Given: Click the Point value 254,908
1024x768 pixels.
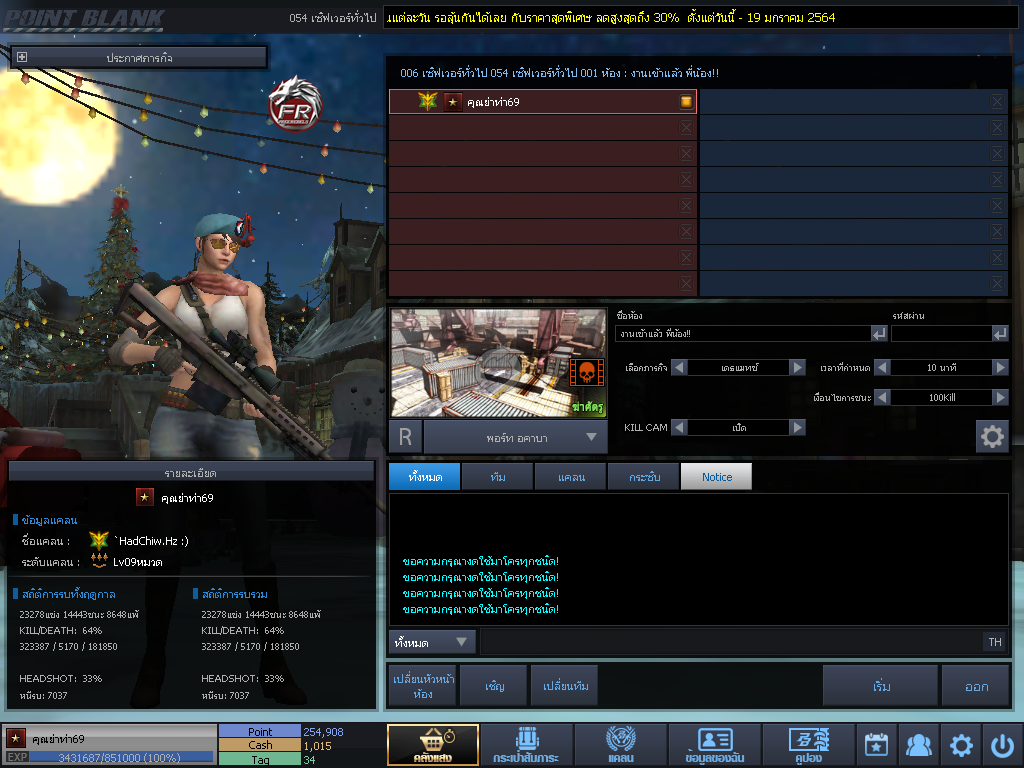Looking at the screenshot, I should tap(323, 732).
